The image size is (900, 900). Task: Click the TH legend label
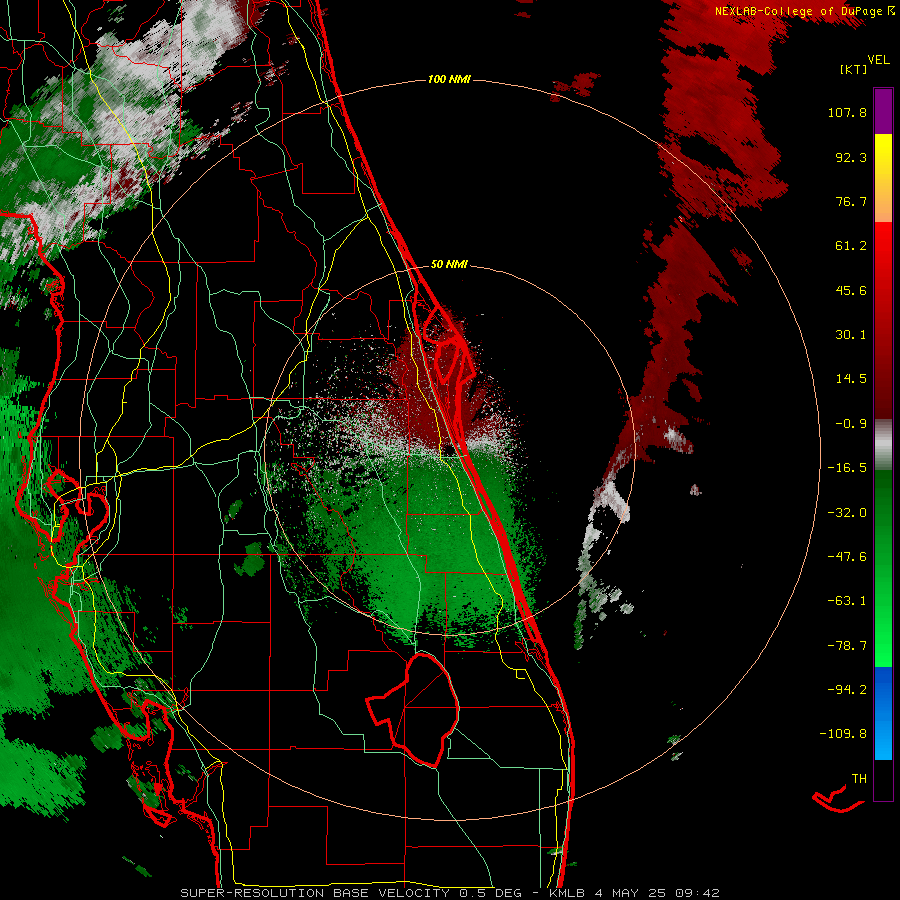pyautogui.click(x=859, y=779)
